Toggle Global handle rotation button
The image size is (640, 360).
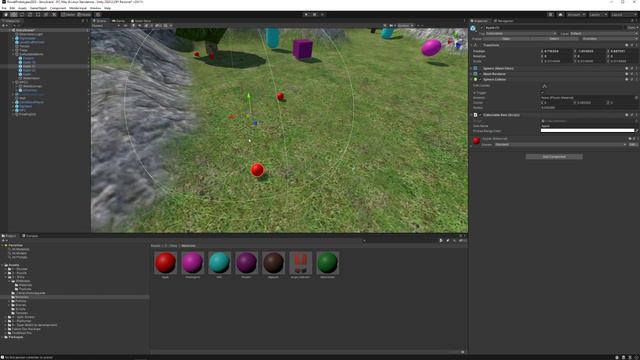coord(84,15)
